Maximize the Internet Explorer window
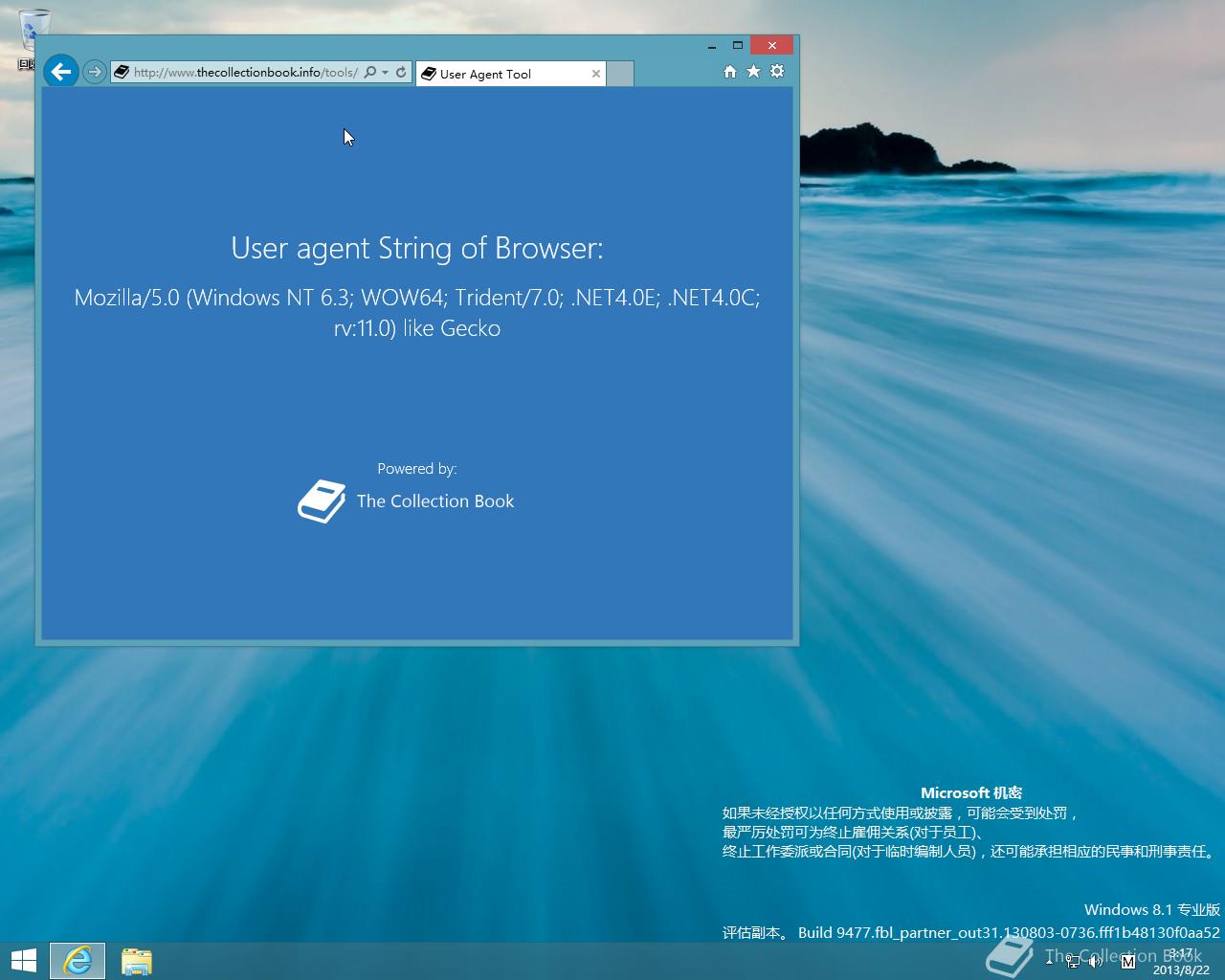 coord(738,45)
